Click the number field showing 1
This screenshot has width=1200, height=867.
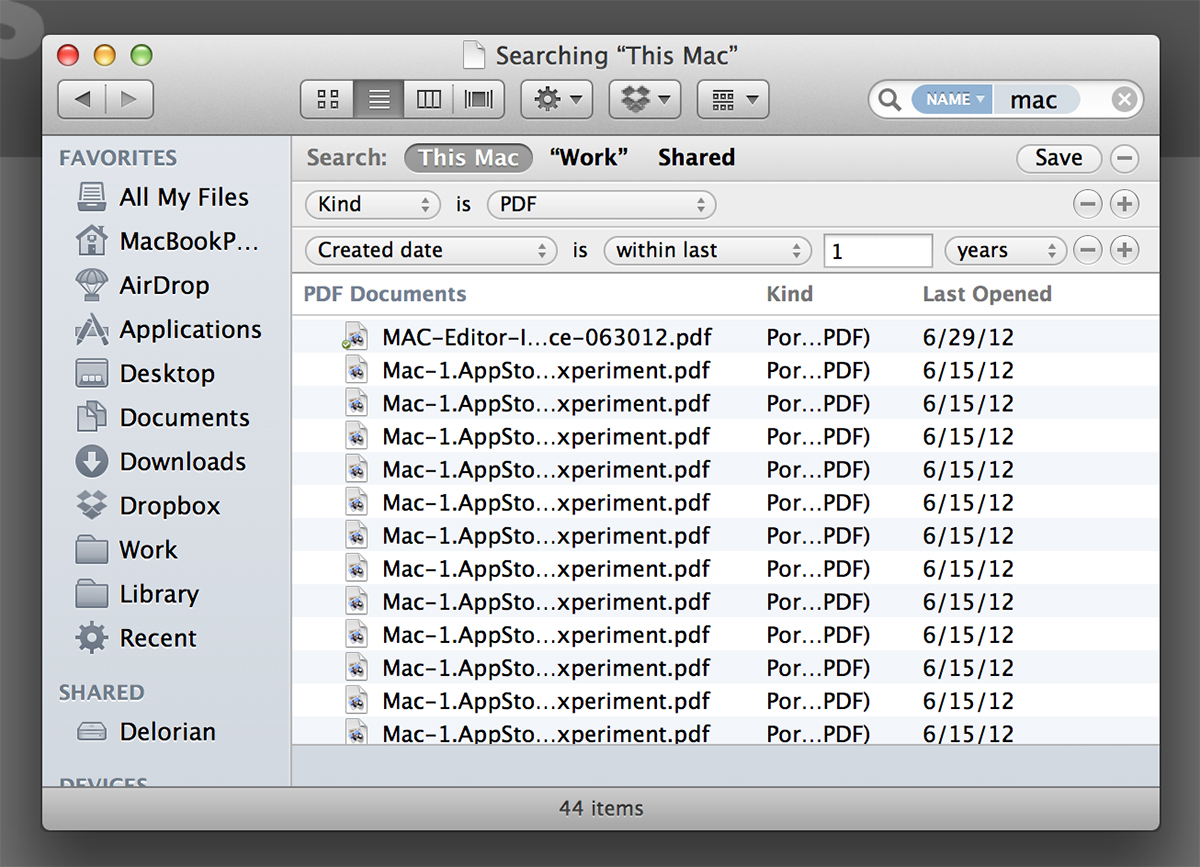[x=878, y=250]
